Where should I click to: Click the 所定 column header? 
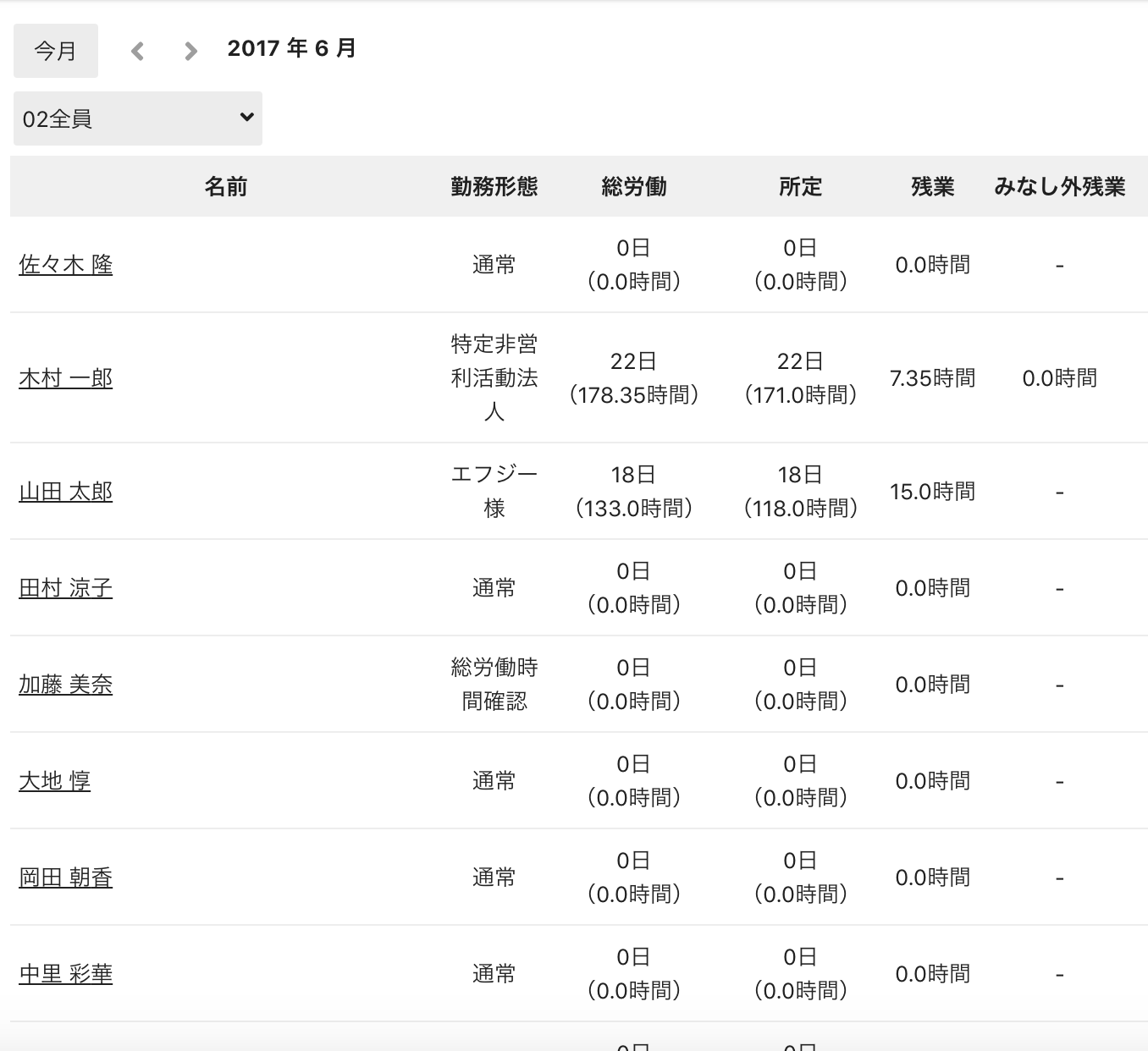coord(801,186)
